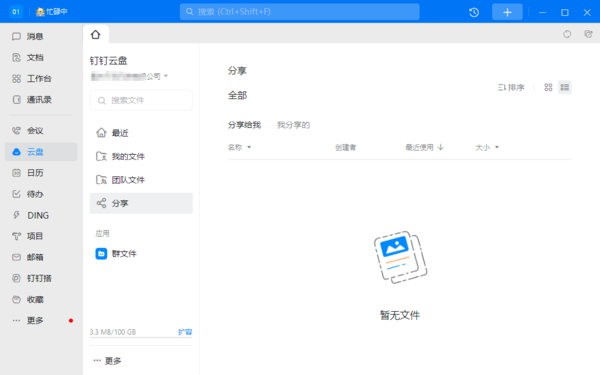Select 分享 in cloud drive navigation

pos(141,203)
